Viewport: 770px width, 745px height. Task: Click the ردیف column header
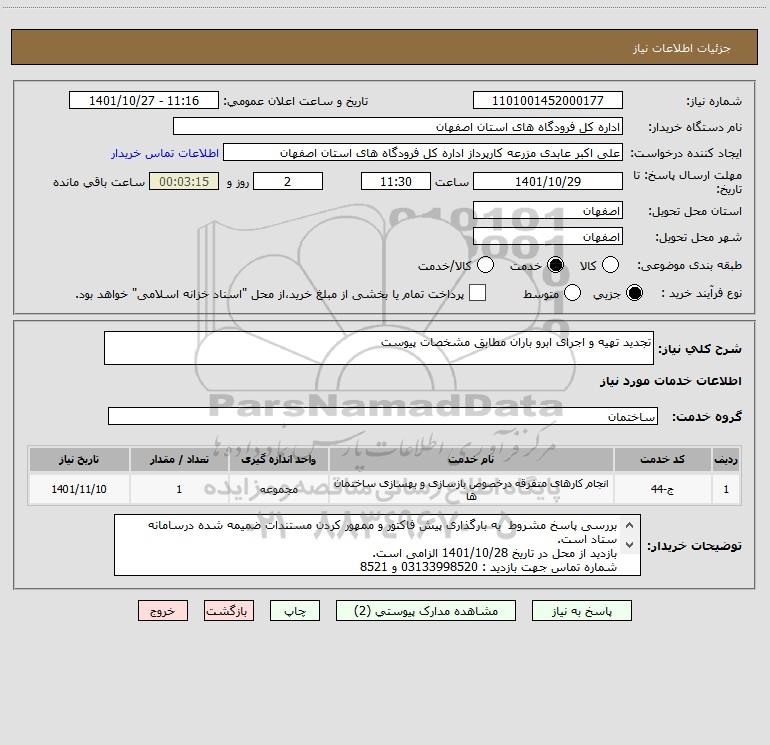[726, 460]
